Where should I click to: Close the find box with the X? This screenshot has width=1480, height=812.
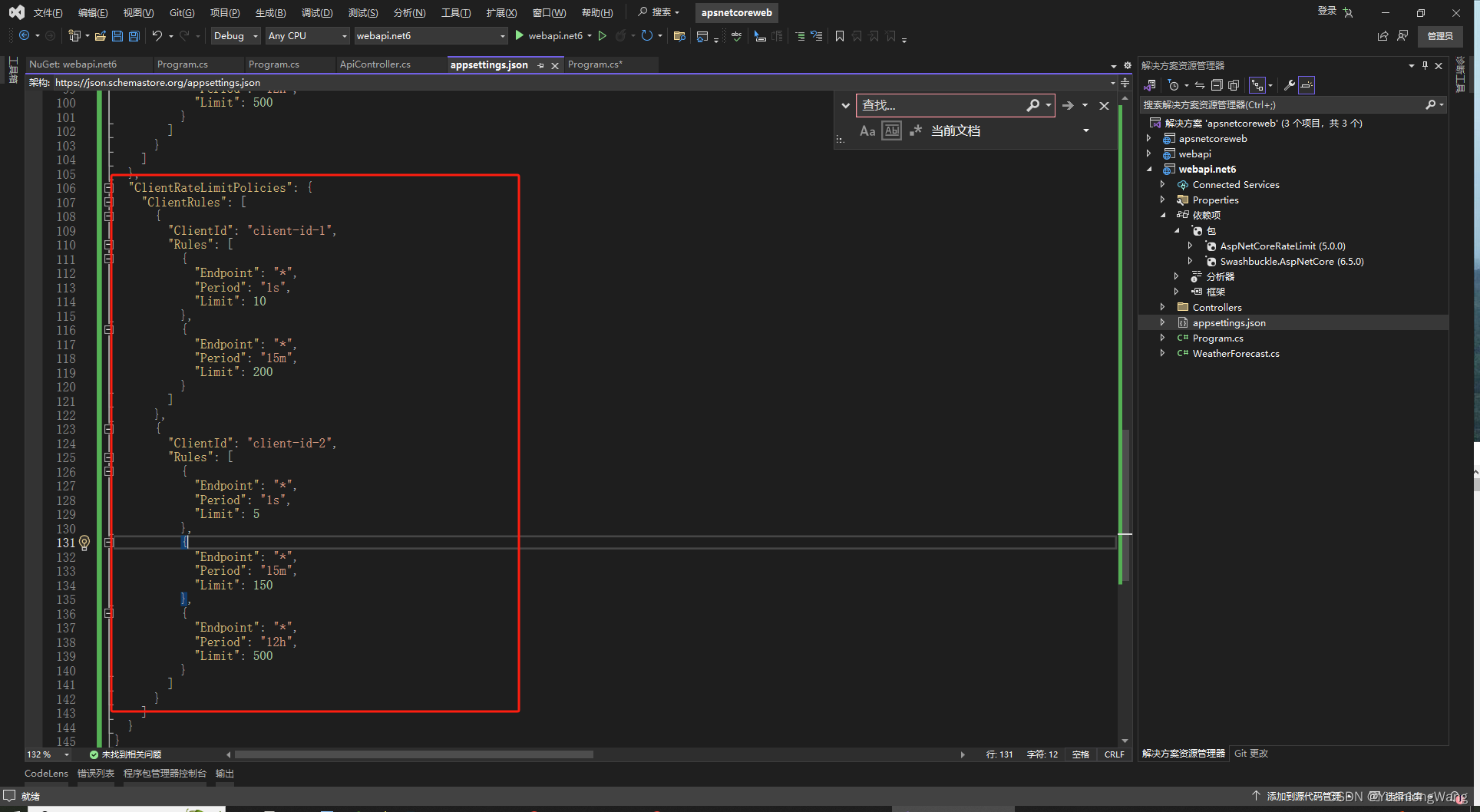point(1104,105)
